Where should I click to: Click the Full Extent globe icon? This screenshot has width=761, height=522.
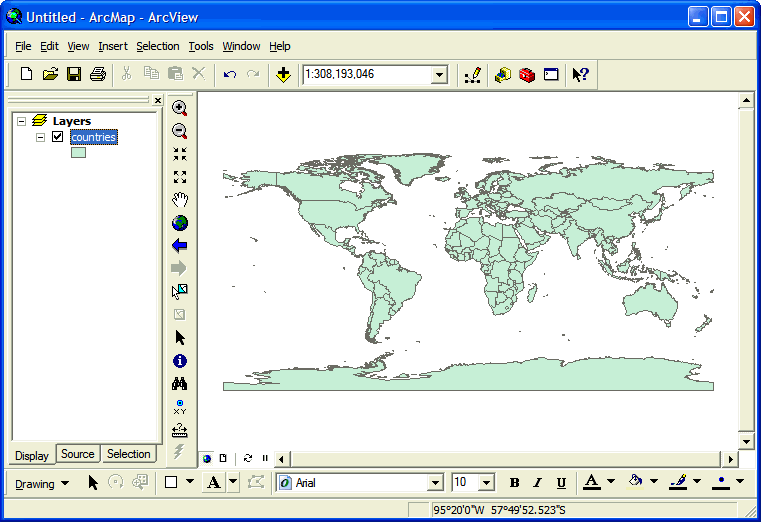[180, 223]
